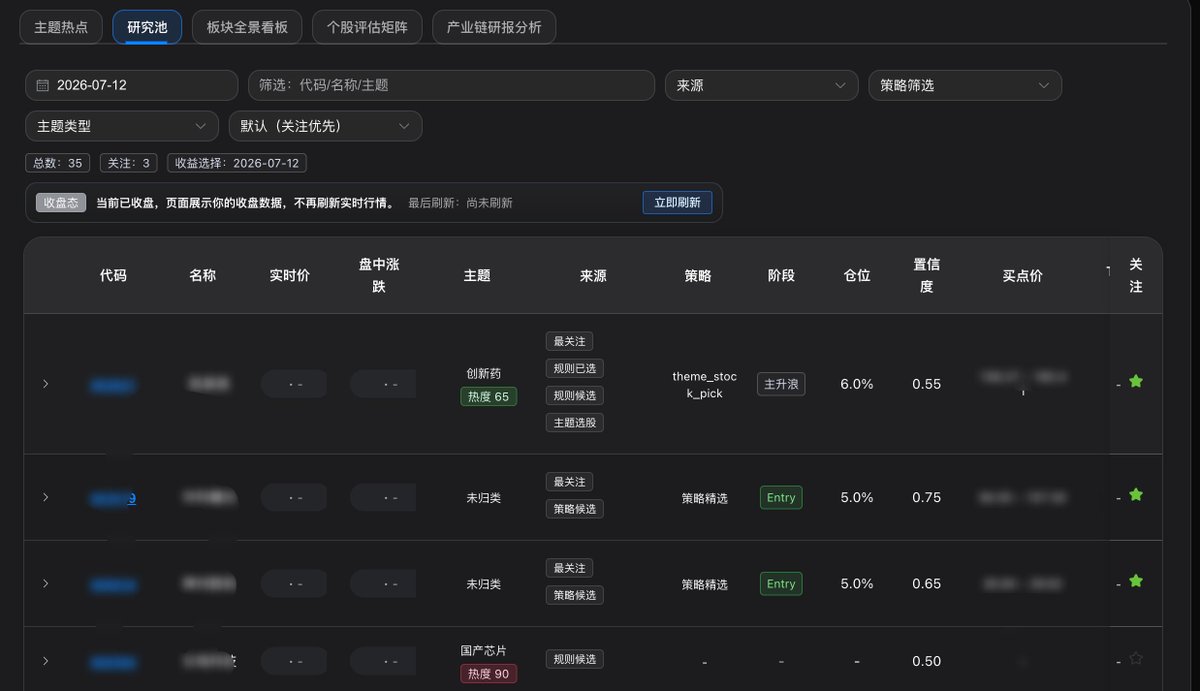
Task: Click 规则候选 tag in the 国产芯片 row
Action: (x=575, y=659)
